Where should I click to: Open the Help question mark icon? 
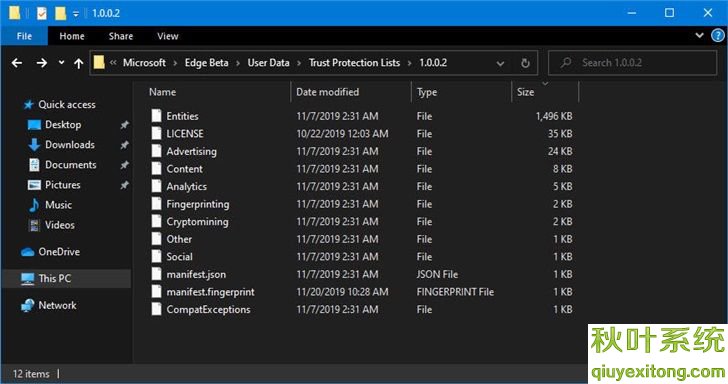[718, 35]
